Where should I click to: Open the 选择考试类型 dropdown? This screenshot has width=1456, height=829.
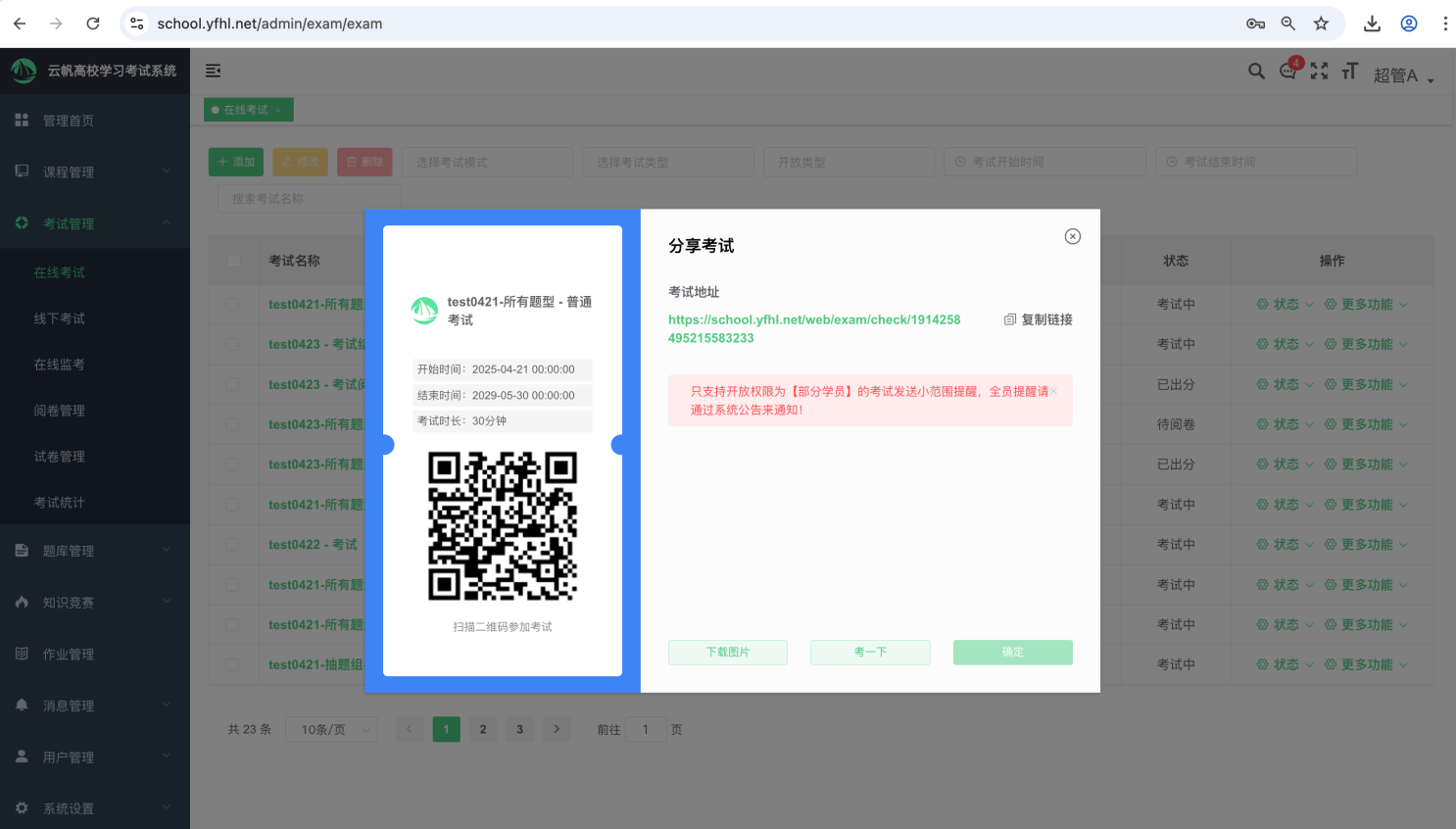[668, 162]
